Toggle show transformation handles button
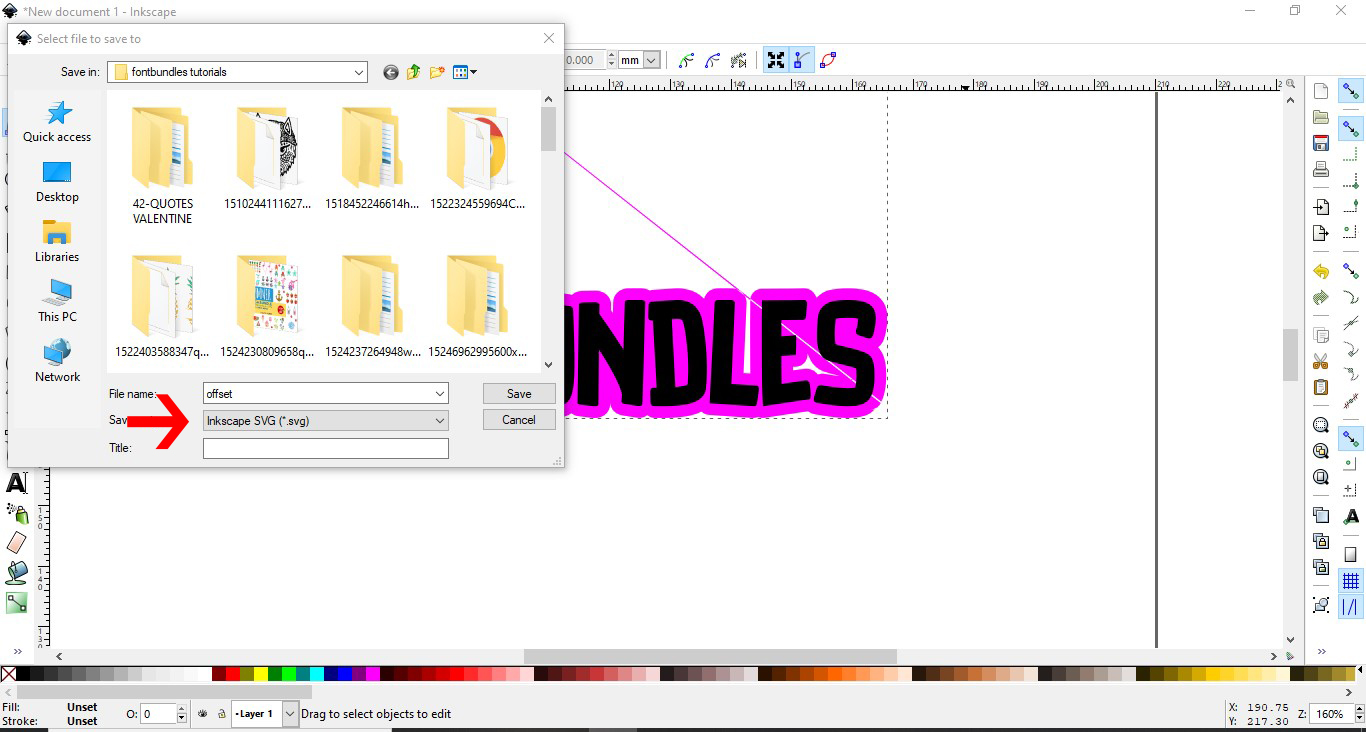 coord(776,60)
